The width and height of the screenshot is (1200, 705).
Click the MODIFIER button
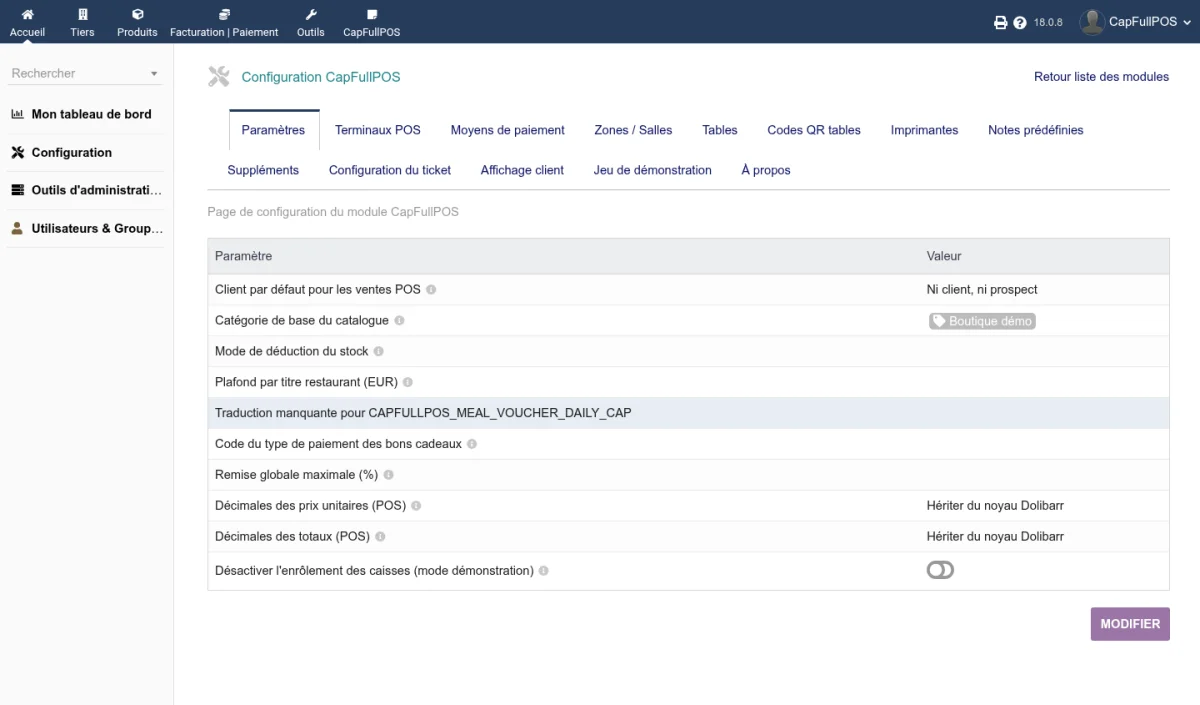coord(1130,624)
